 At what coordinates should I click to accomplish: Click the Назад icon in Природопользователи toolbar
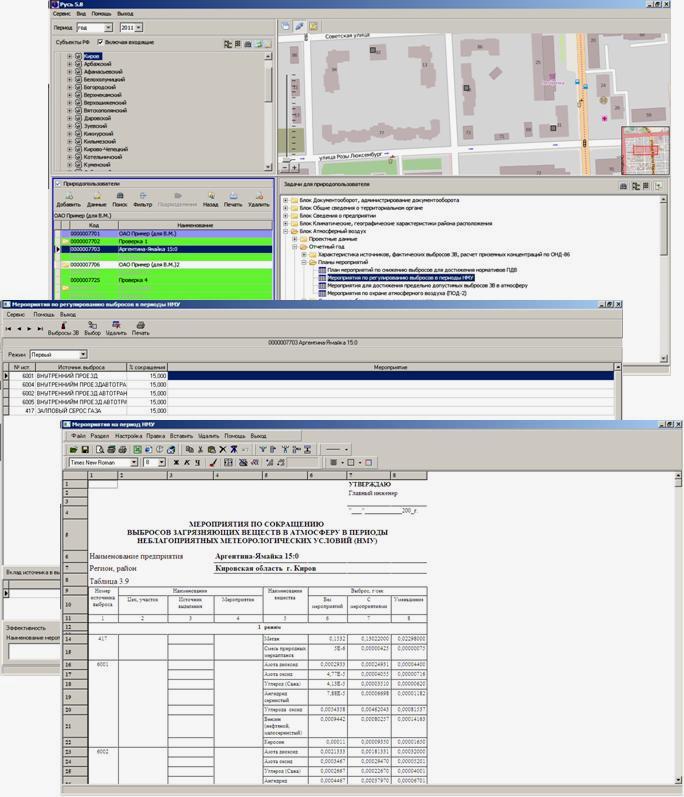[211, 197]
